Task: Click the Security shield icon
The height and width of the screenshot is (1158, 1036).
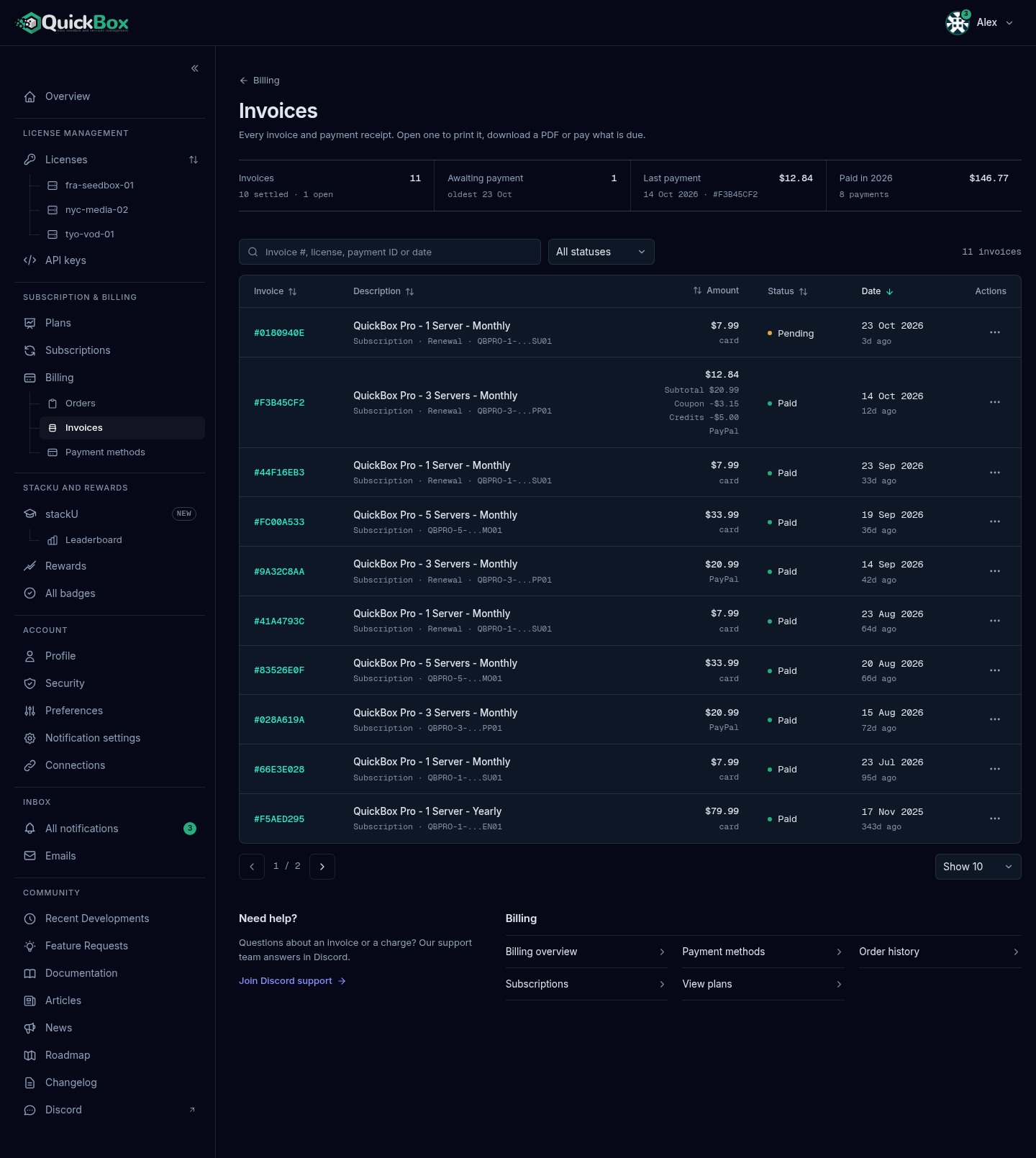Action: coord(29,683)
